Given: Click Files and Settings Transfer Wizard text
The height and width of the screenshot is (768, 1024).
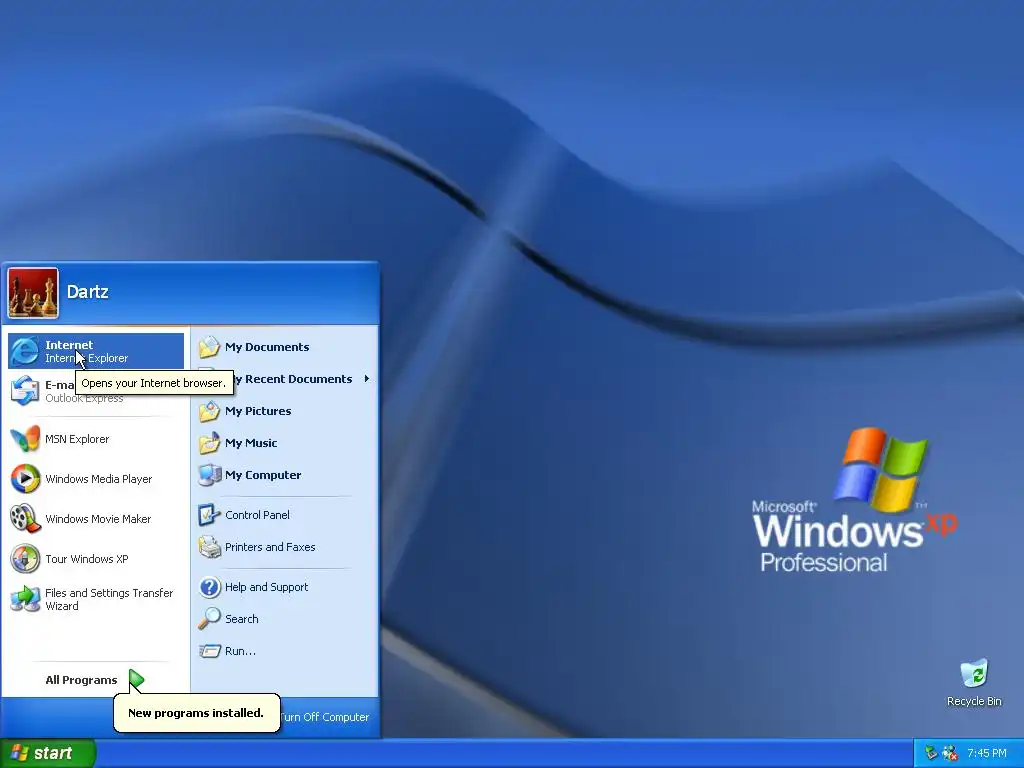Looking at the screenshot, I should click(x=109, y=599).
